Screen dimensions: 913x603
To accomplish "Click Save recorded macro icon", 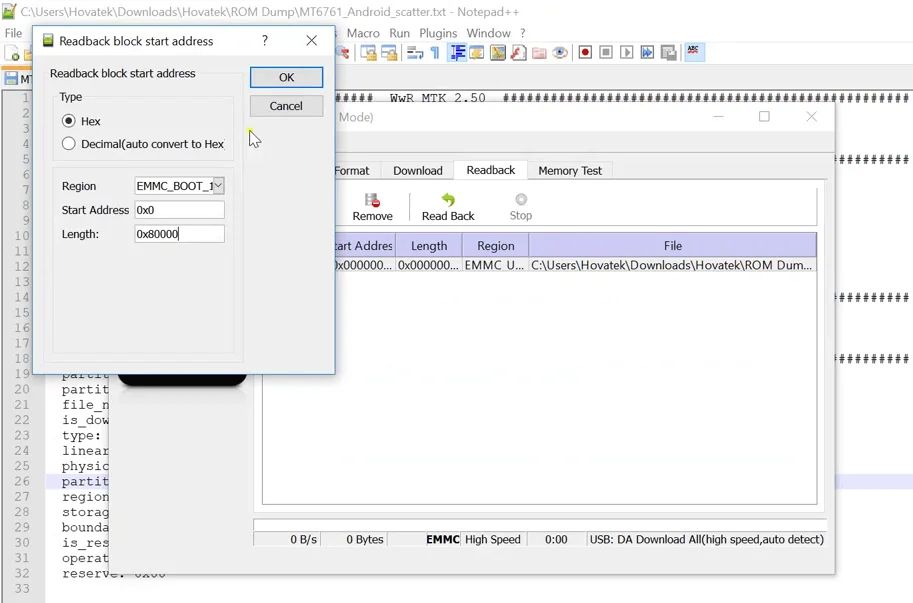I will 668,52.
